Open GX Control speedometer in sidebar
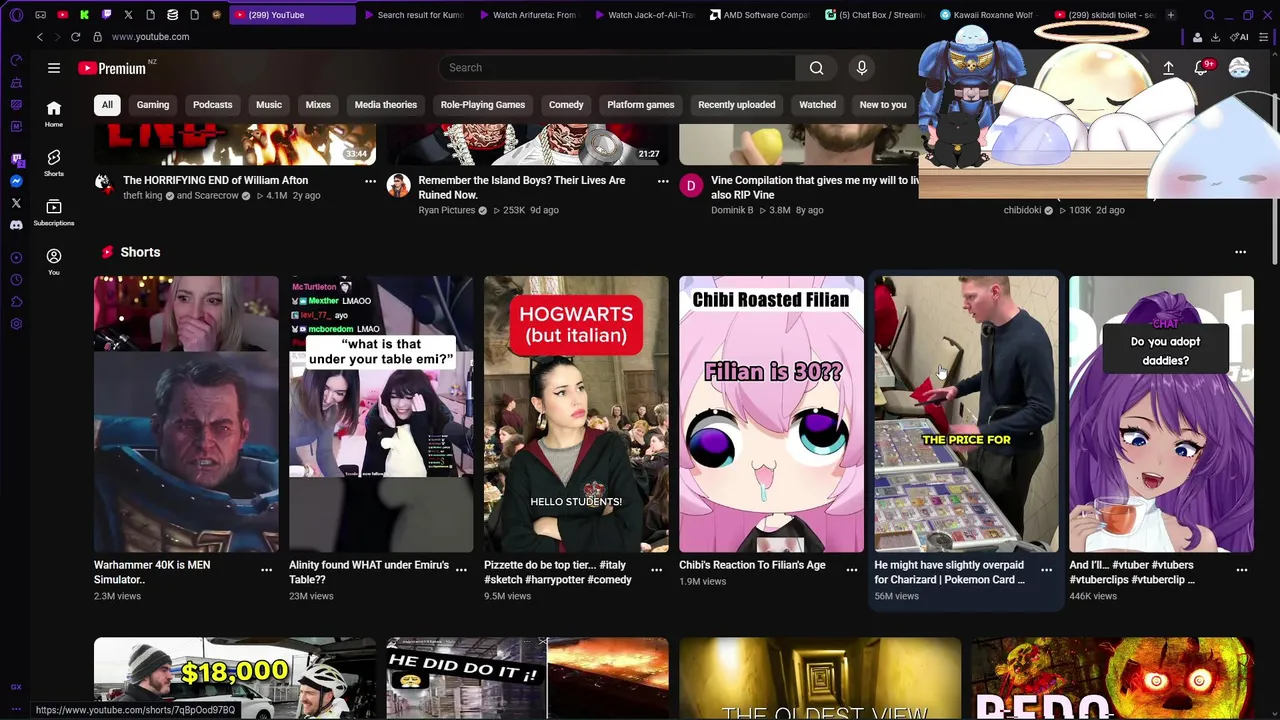 point(16,61)
